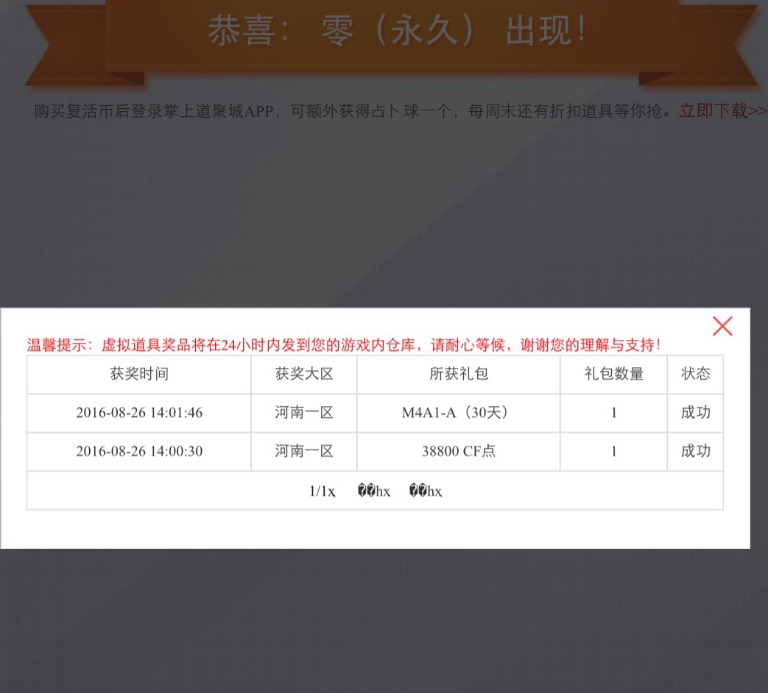Click the 恭喜: 零(永久) 出现! banner title
Viewport: 768px width, 693px height.
[x=397, y=30]
